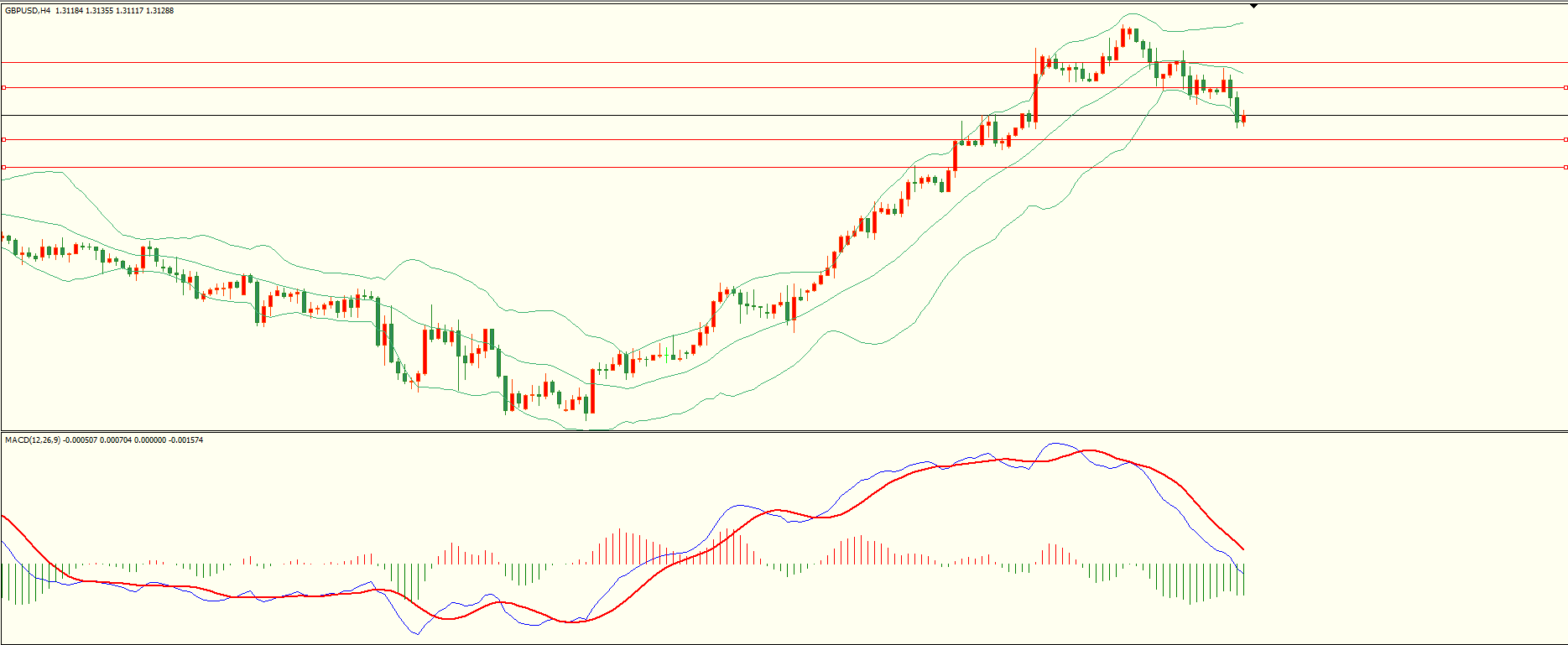Screen dimensions: 1568x645
Task: Select left-end handle of the lowest red line
Action: coord(3,167)
